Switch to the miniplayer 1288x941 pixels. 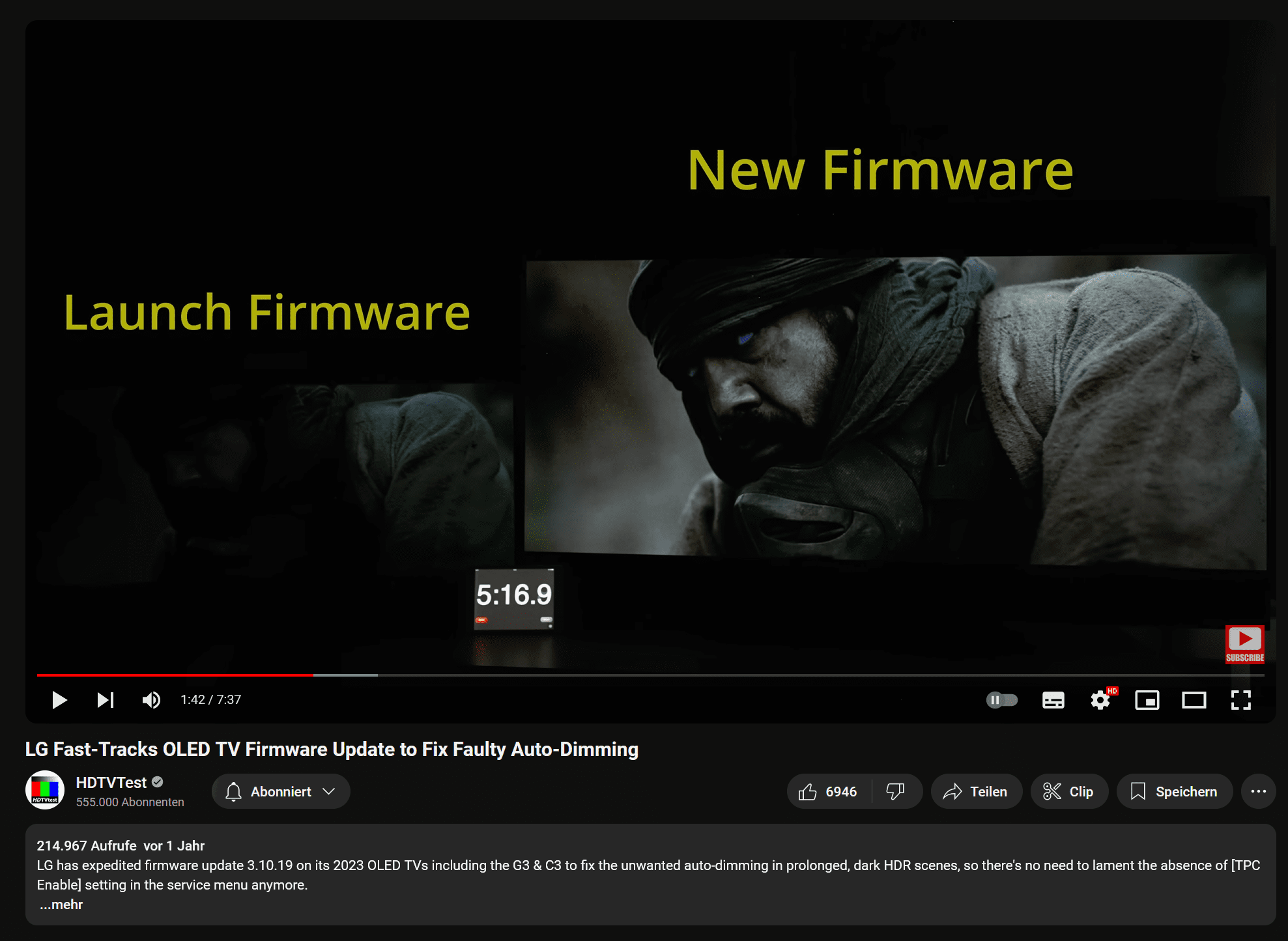click(1147, 700)
